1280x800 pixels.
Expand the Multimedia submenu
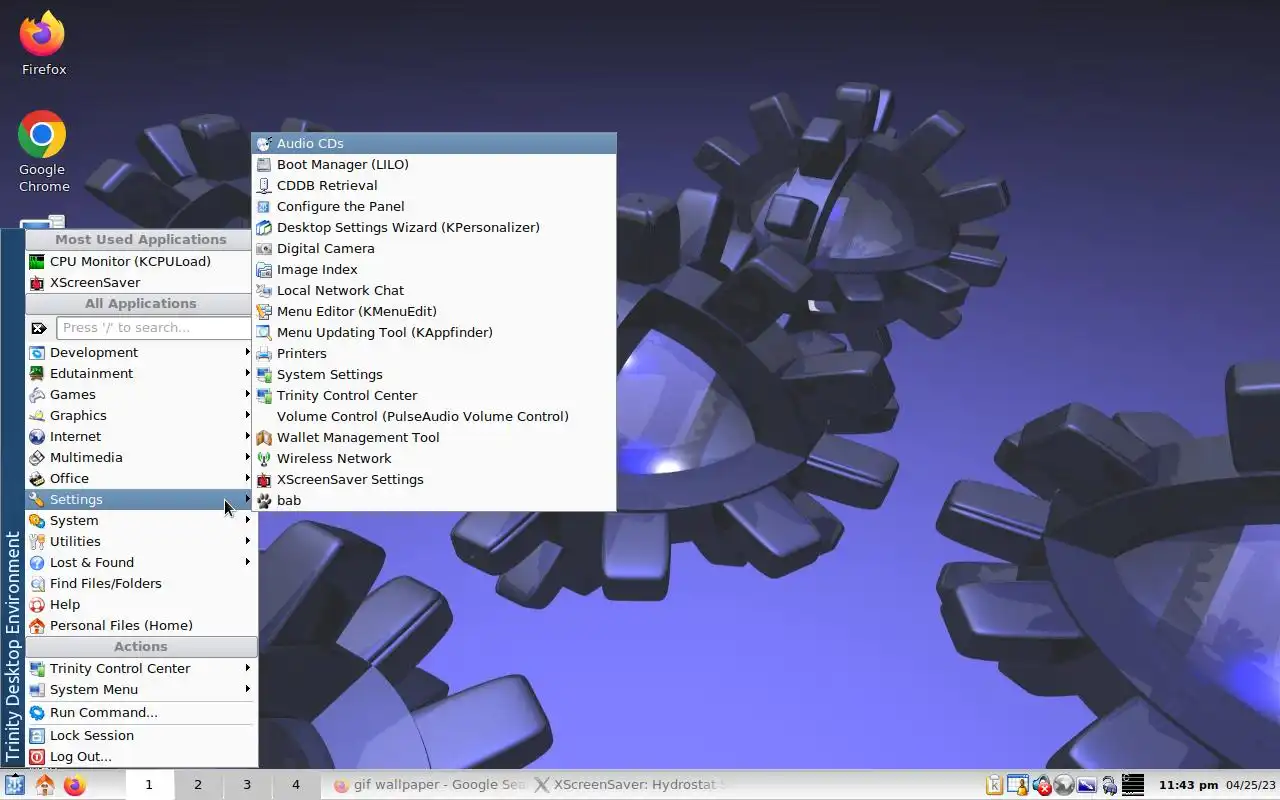click(x=140, y=457)
